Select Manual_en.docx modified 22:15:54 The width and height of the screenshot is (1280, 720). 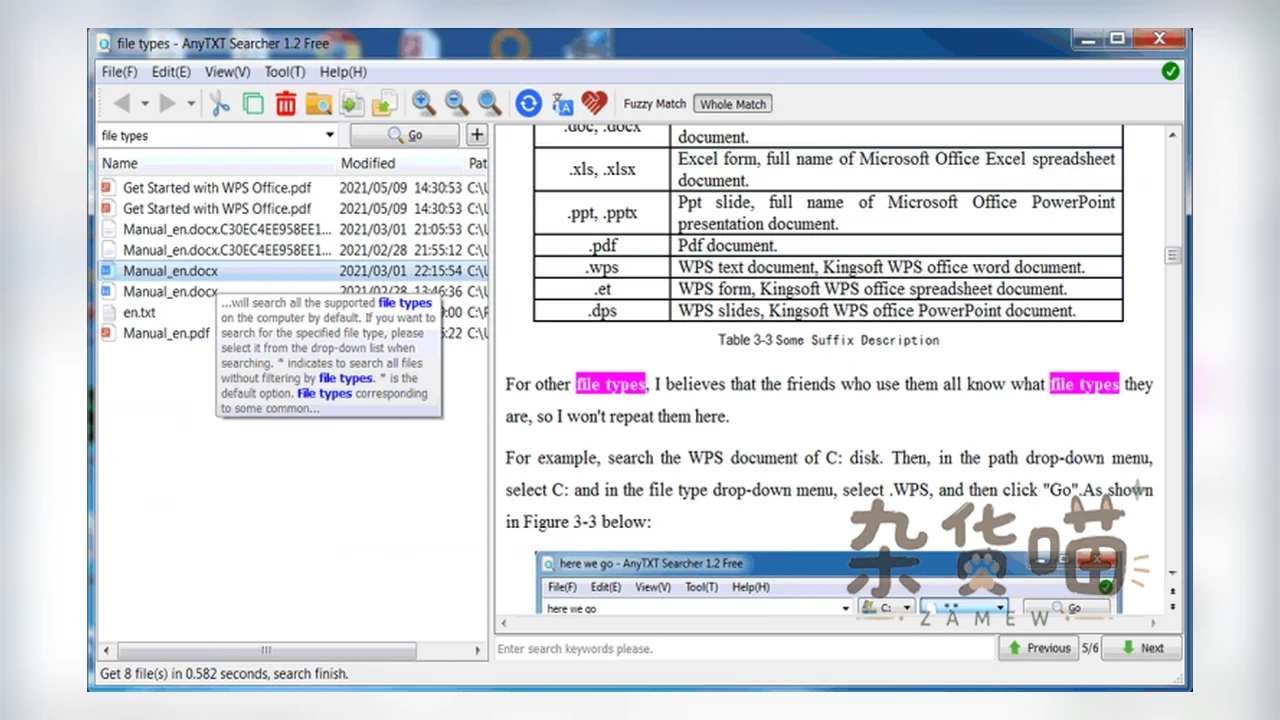click(x=293, y=271)
